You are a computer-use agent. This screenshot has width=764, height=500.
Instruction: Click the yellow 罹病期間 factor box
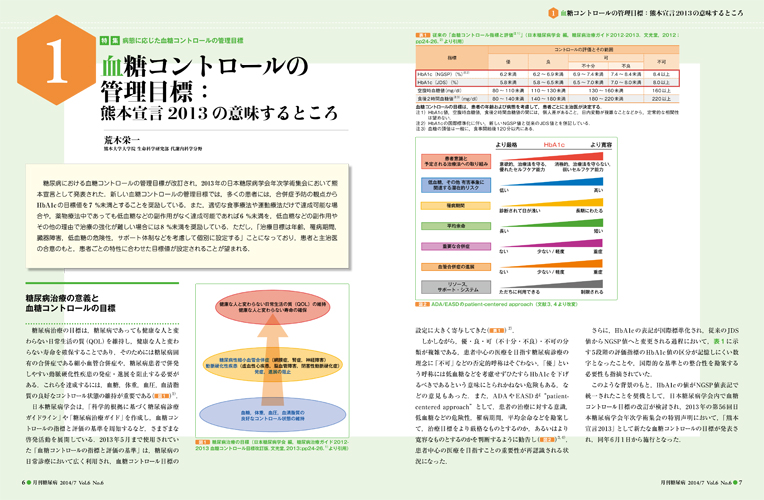pos(456,206)
